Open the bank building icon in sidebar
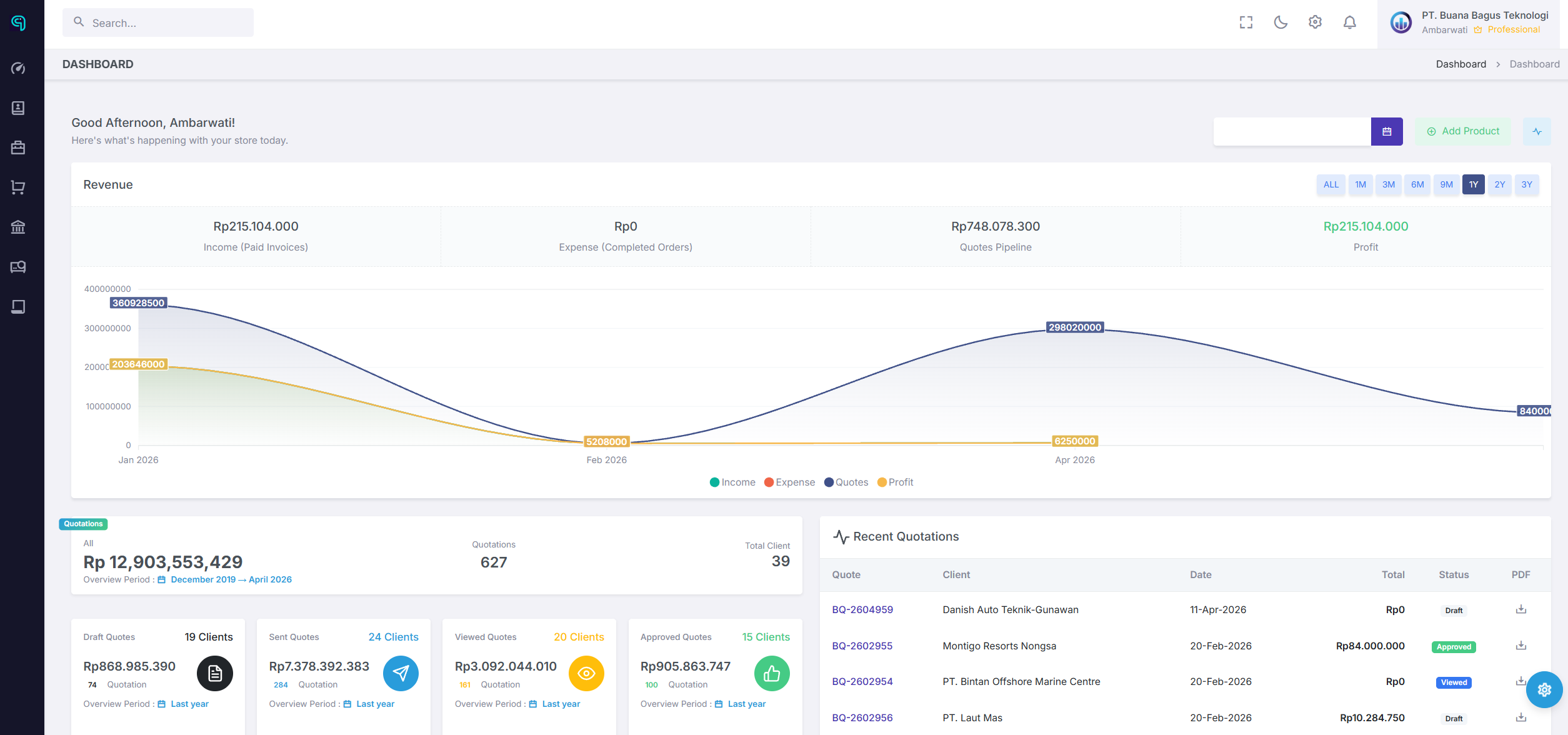 (x=18, y=227)
